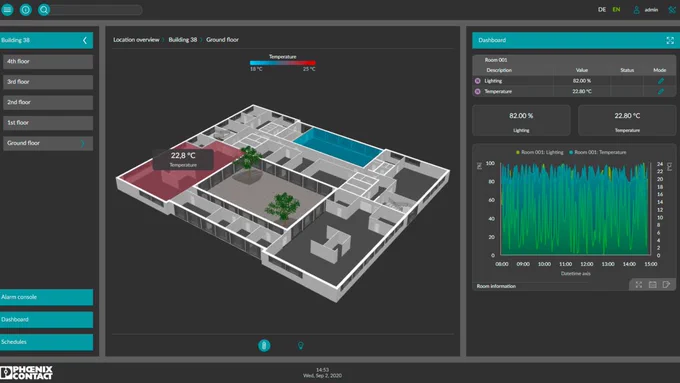Click the 14:53 date and time display
This screenshot has height=383, width=680.
(322, 373)
